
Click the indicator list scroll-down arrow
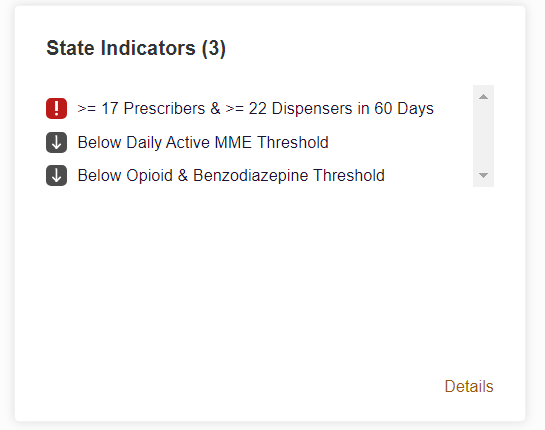pyautogui.click(x=483, y=175)
